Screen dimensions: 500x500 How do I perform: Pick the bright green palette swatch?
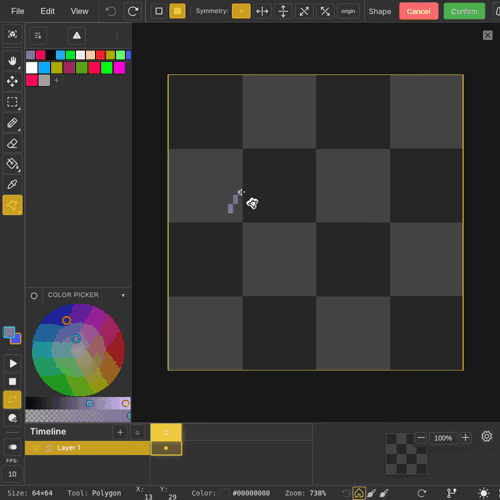(x=107, y=68)
